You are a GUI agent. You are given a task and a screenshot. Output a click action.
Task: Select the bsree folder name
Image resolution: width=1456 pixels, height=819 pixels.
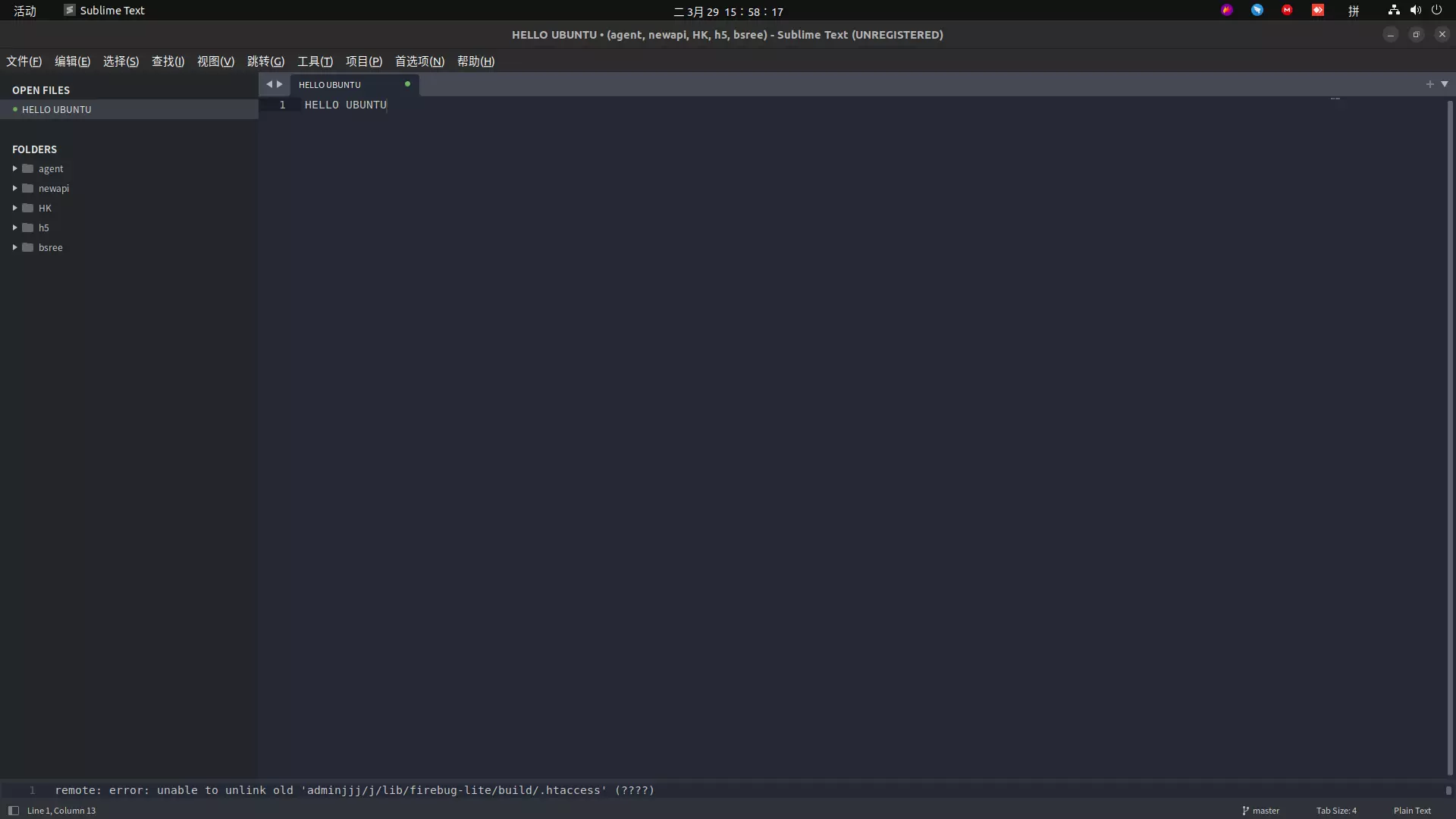(51, 248)
